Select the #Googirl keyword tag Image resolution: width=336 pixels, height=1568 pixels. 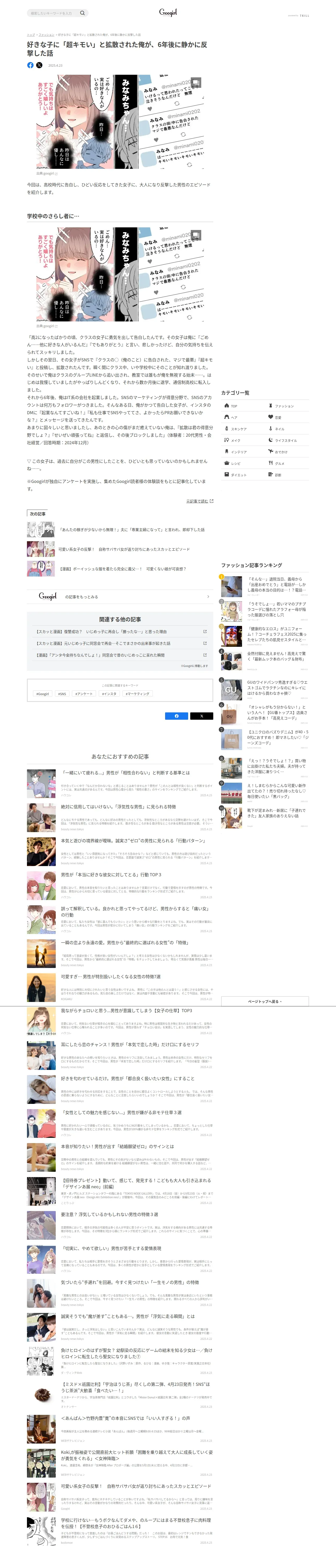(43, 693)
